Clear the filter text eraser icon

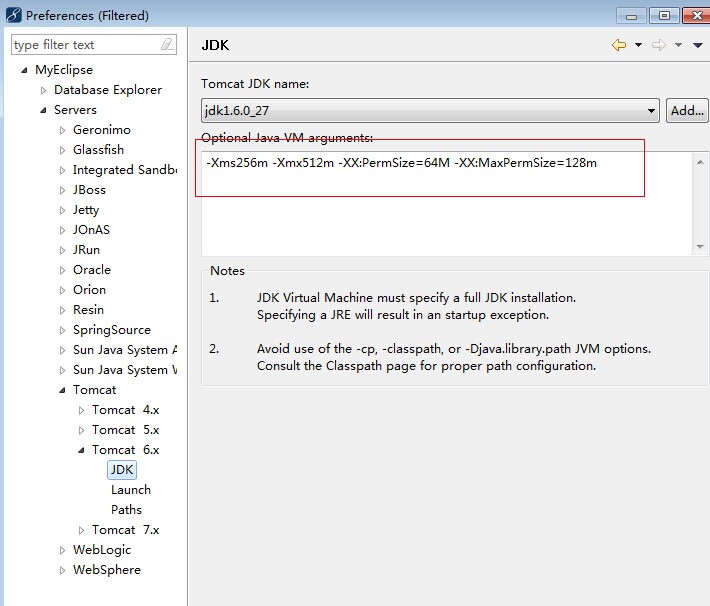[x=167, y=44]
